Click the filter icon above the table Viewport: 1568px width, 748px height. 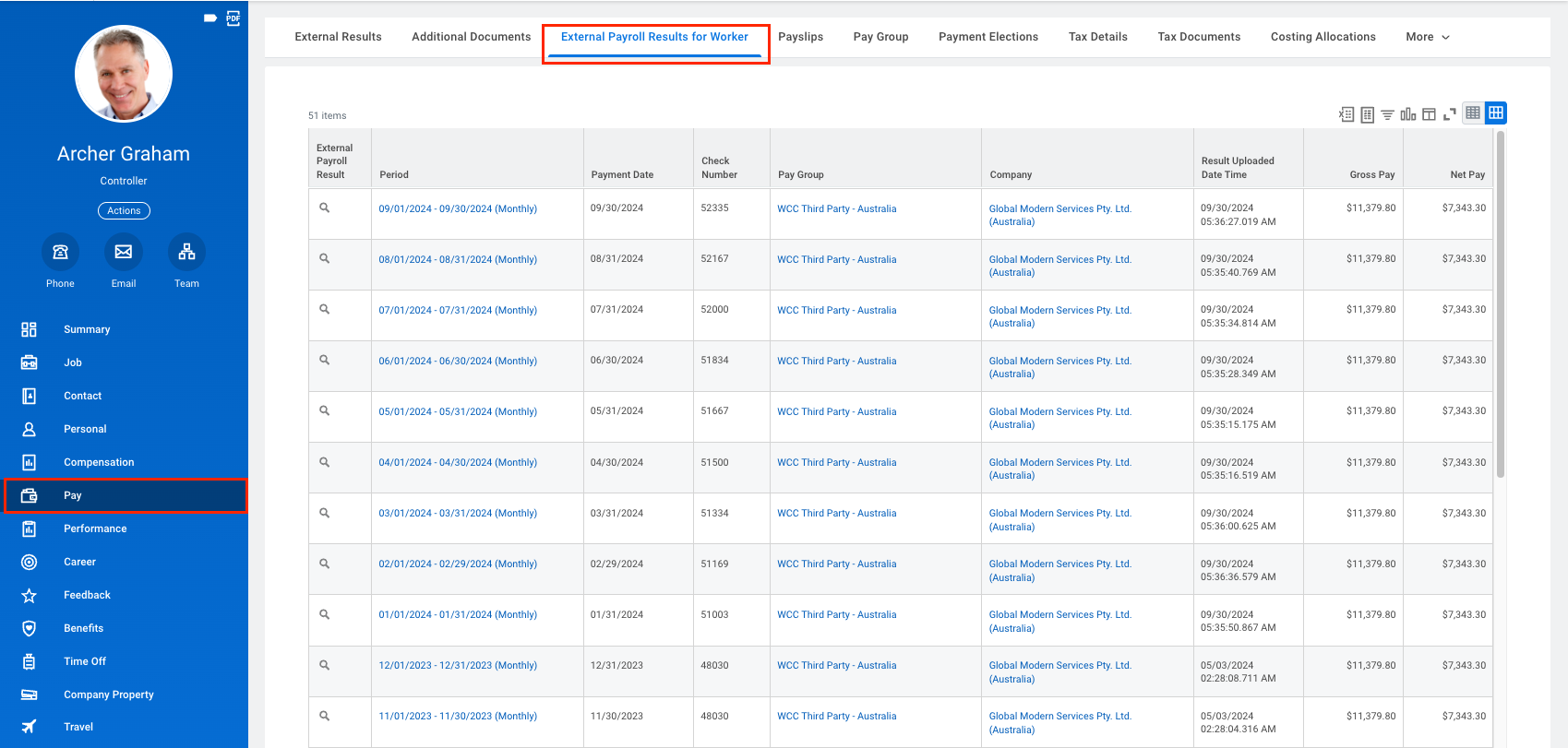1387,114
